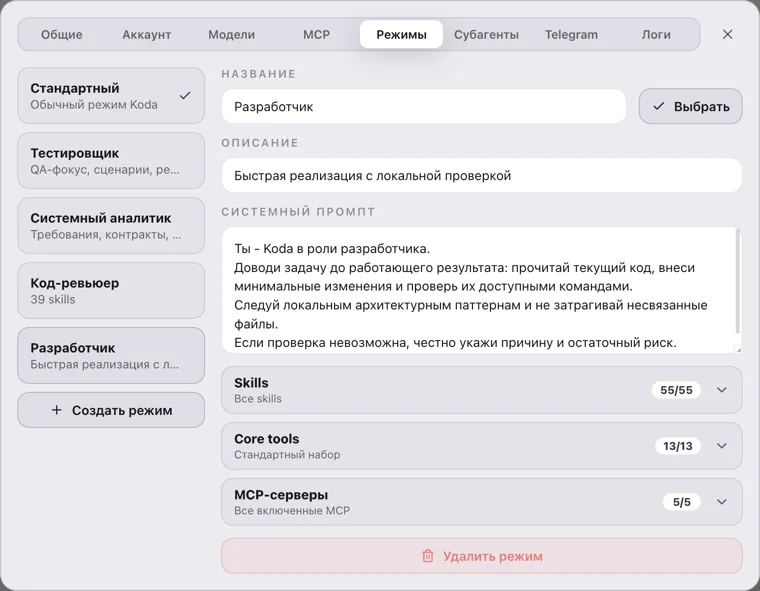Click the 'ОПИСАНИЕ' label
The height and width of the screenshot is (591, 760).
coord(260,143)
